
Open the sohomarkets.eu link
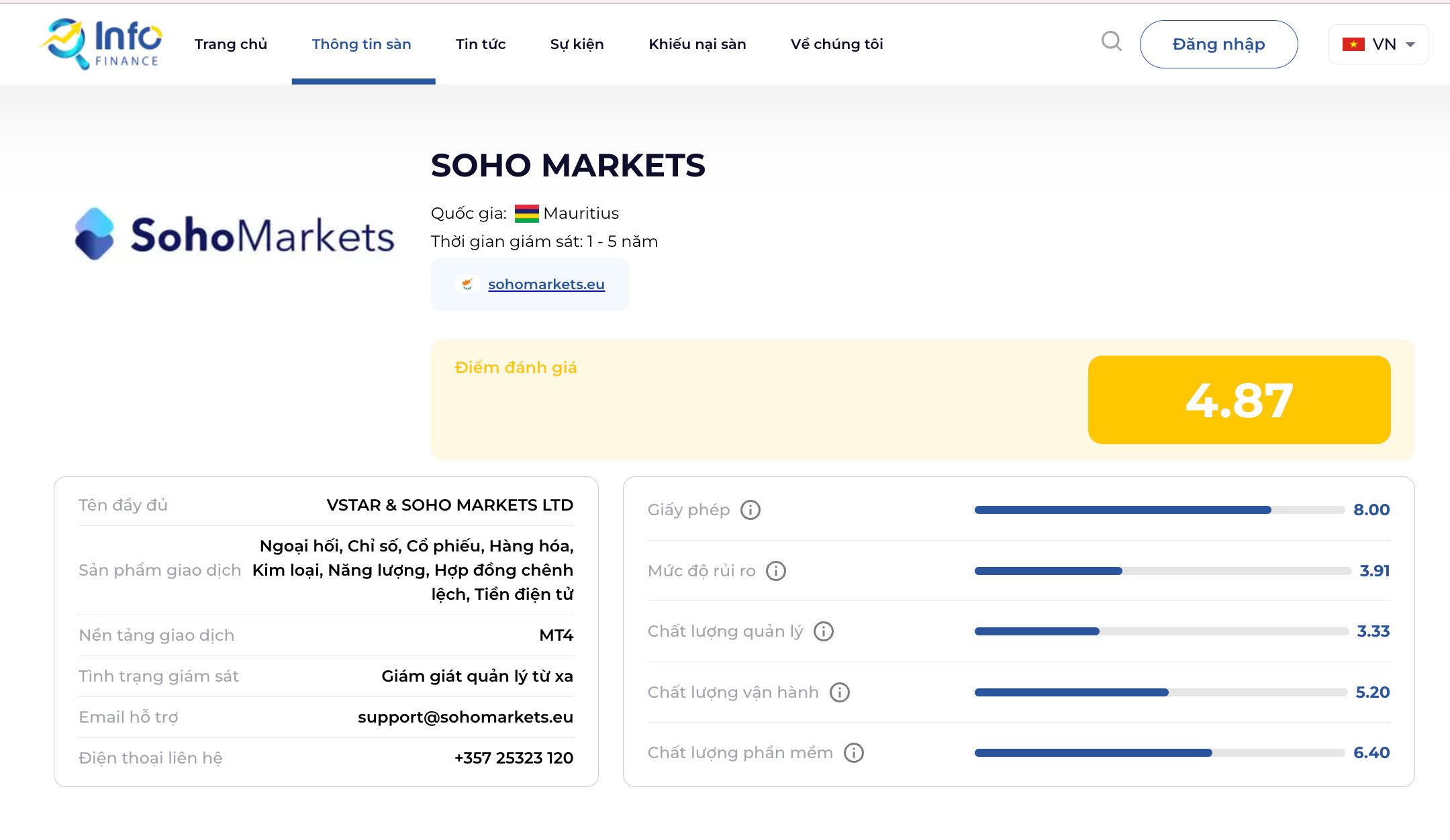tap(546, 284)
